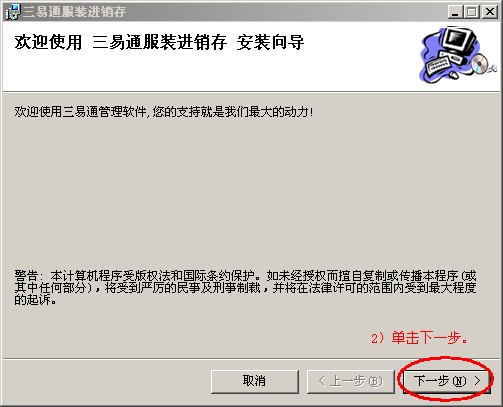Click the mouse in the banner artwork

[x=453, y=75]
